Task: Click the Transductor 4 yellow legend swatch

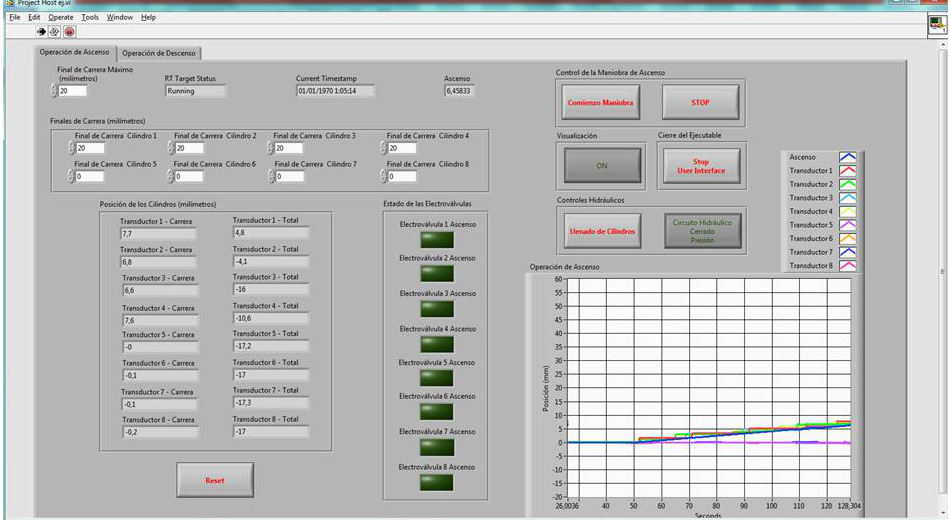Action: (847, 211)
